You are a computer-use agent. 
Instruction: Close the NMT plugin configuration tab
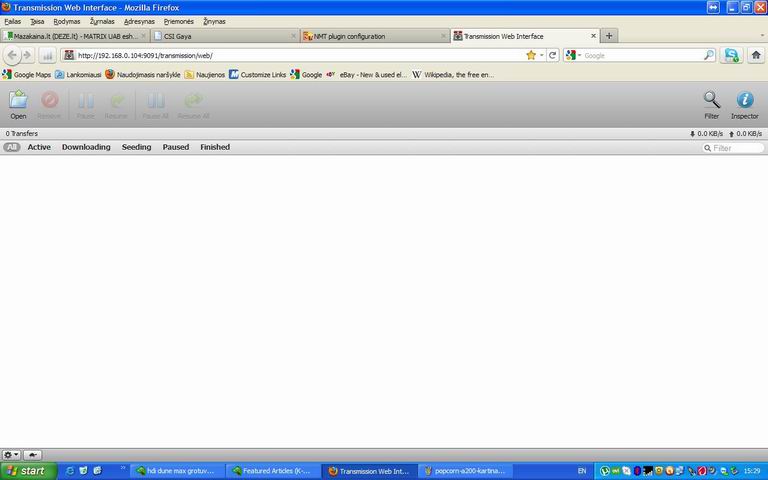click(x=443, y=36)
